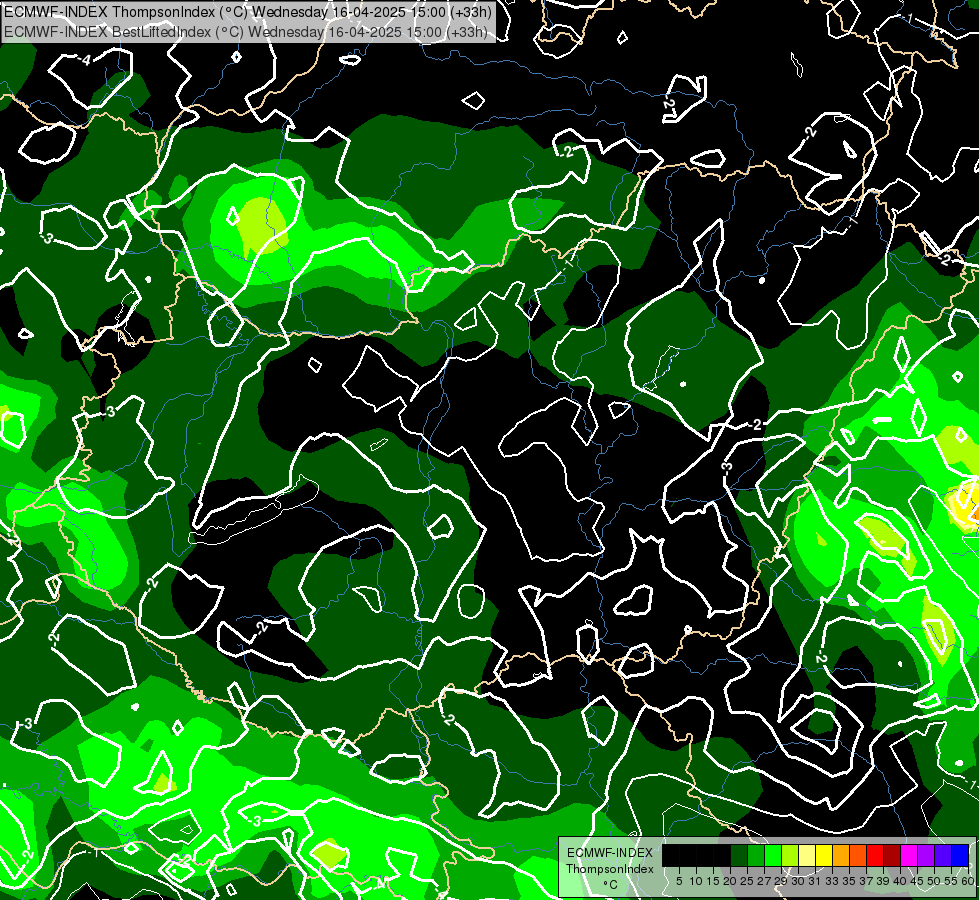Click the BestLiftedIndex title line at top
The image size is (979, 900).
point(246,31)
